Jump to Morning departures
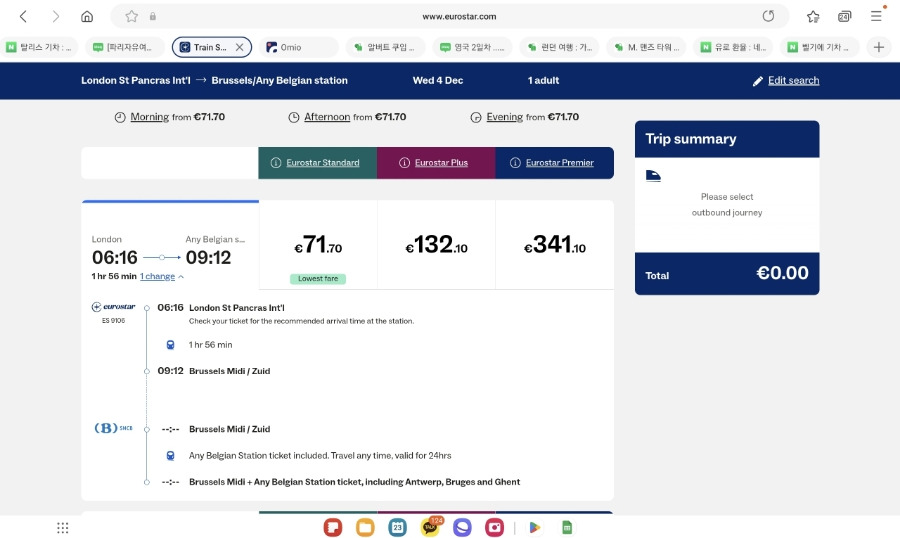This screenshot has height=538, width=900. coord(149,117)
